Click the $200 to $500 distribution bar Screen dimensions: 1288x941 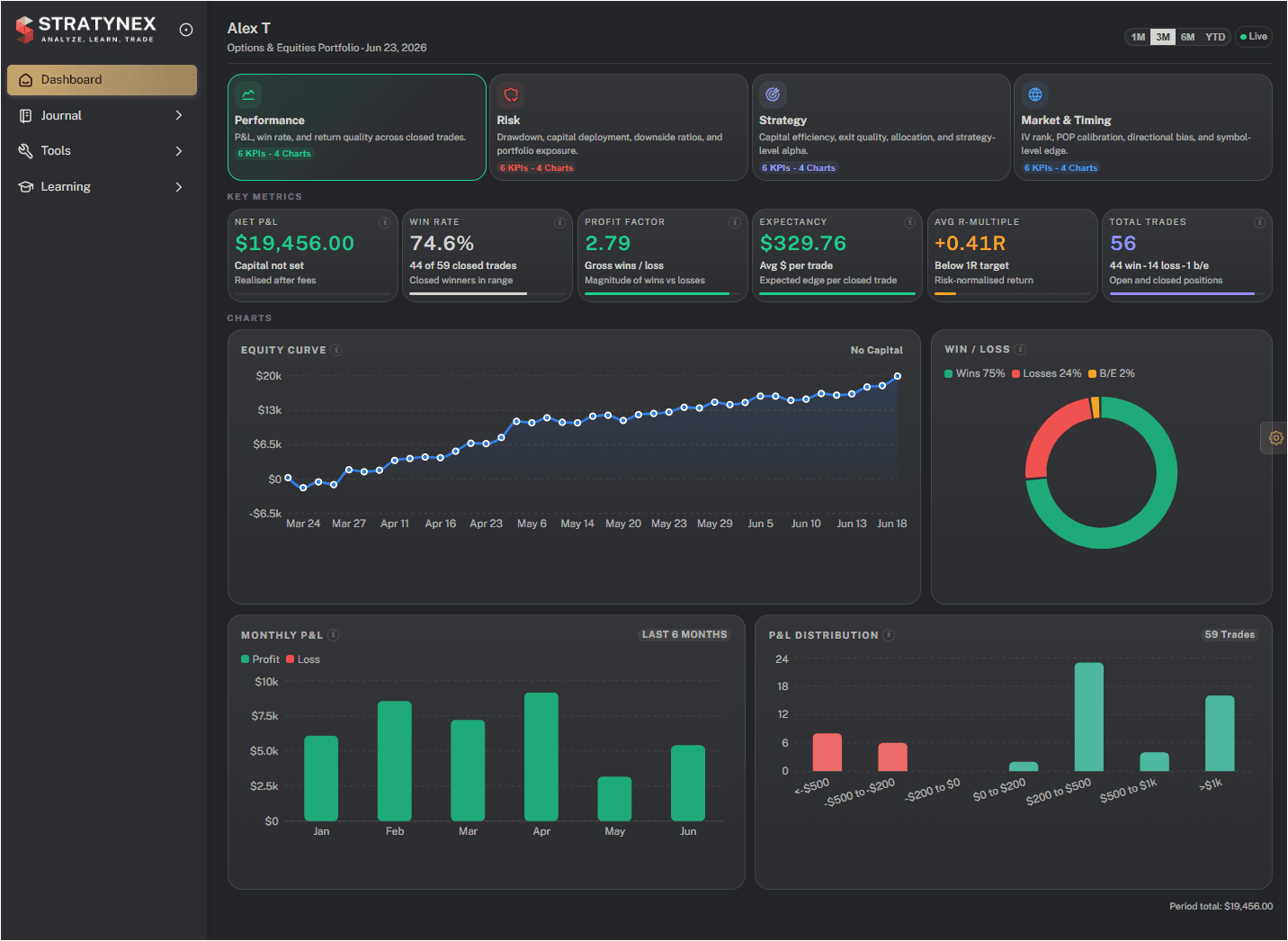tap(1089, 717)
